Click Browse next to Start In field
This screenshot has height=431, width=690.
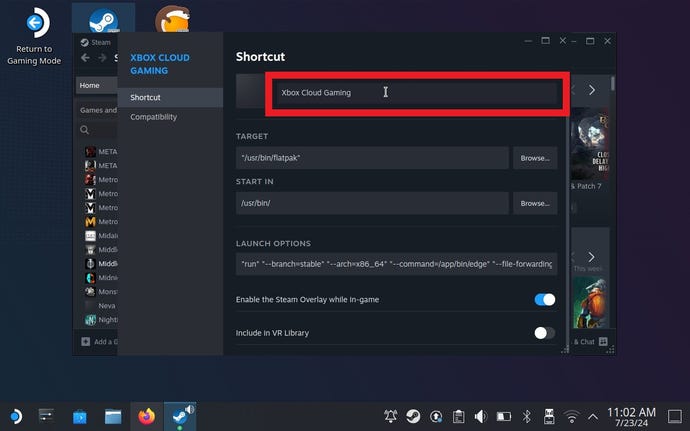point(535,203)
